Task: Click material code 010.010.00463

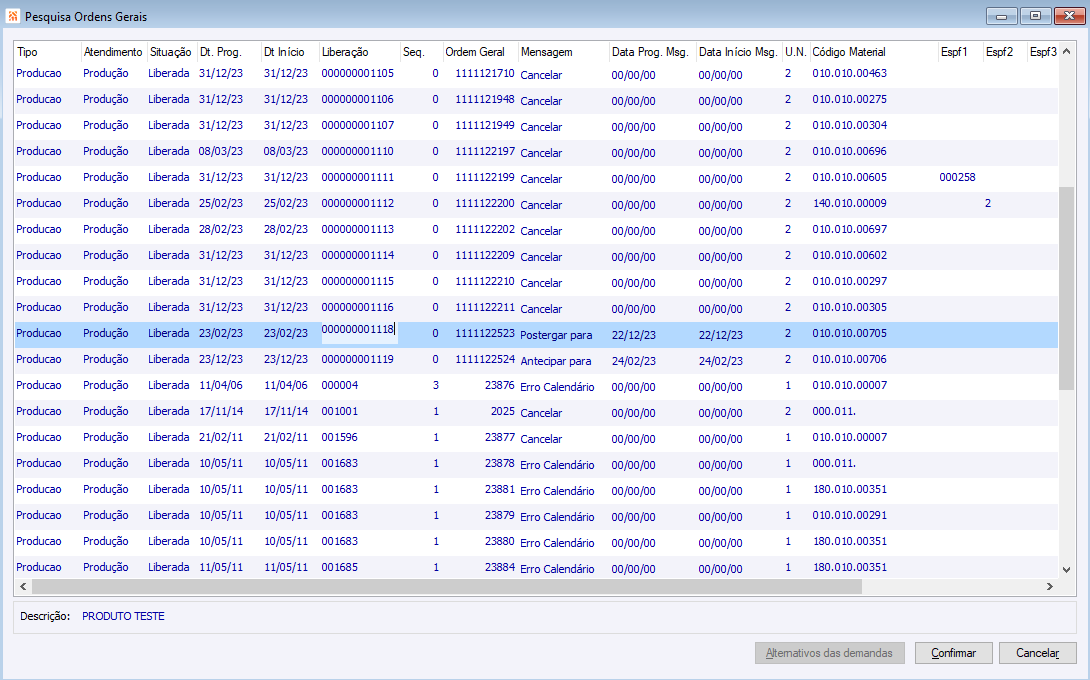Action: tap(849, 73)
